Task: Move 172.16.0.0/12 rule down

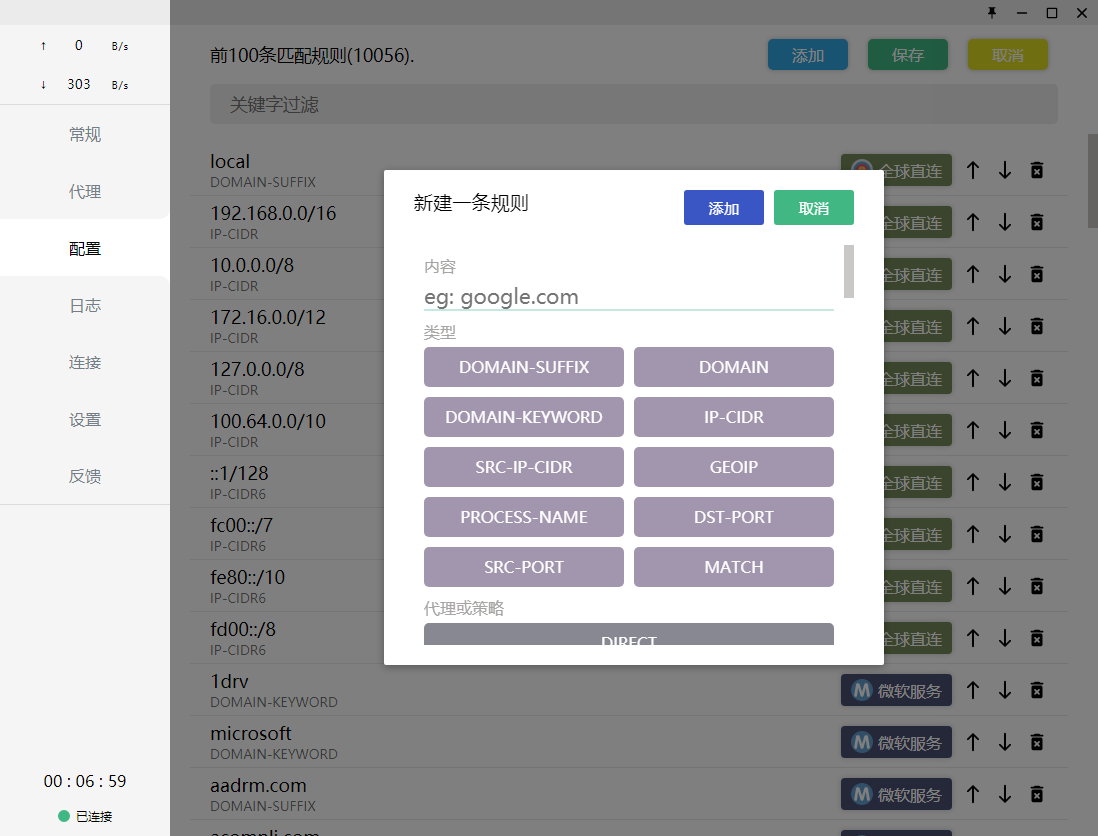Action: [x=1005, y=326]
